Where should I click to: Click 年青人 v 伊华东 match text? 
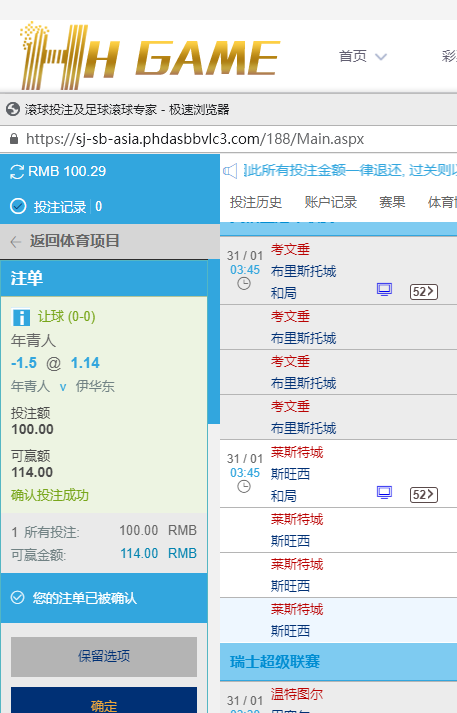point(63,387)
